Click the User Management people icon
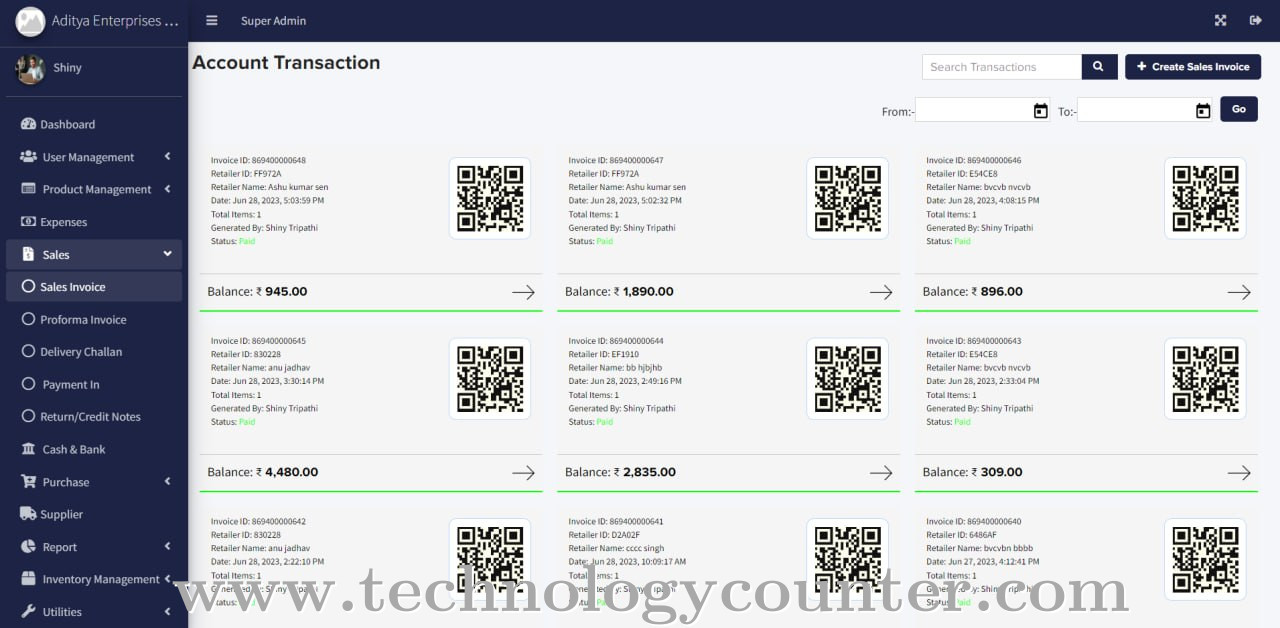The image size is (1280, 628). [x=28, y=157]
